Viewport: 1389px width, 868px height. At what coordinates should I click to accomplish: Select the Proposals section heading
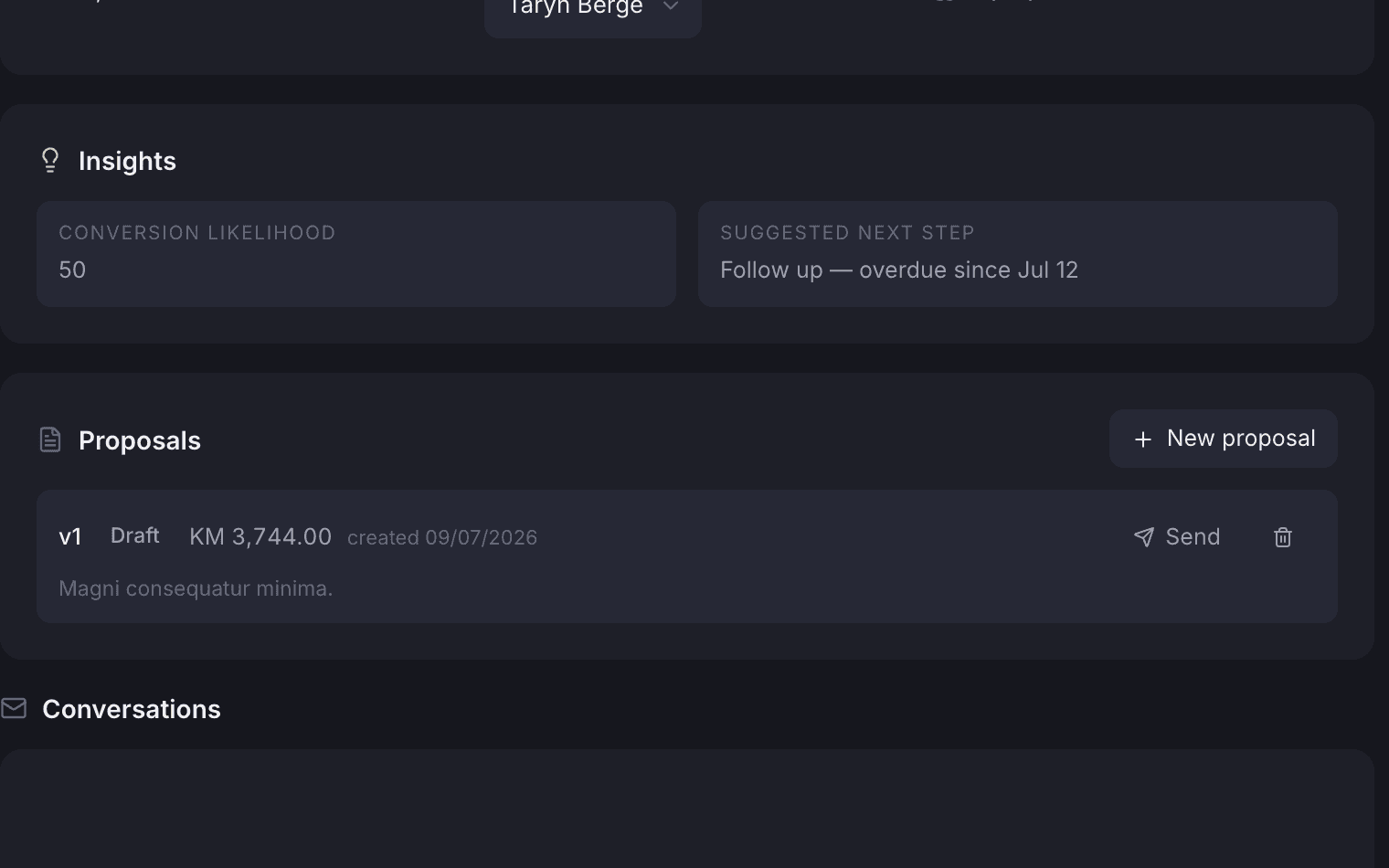pos(140,440)
